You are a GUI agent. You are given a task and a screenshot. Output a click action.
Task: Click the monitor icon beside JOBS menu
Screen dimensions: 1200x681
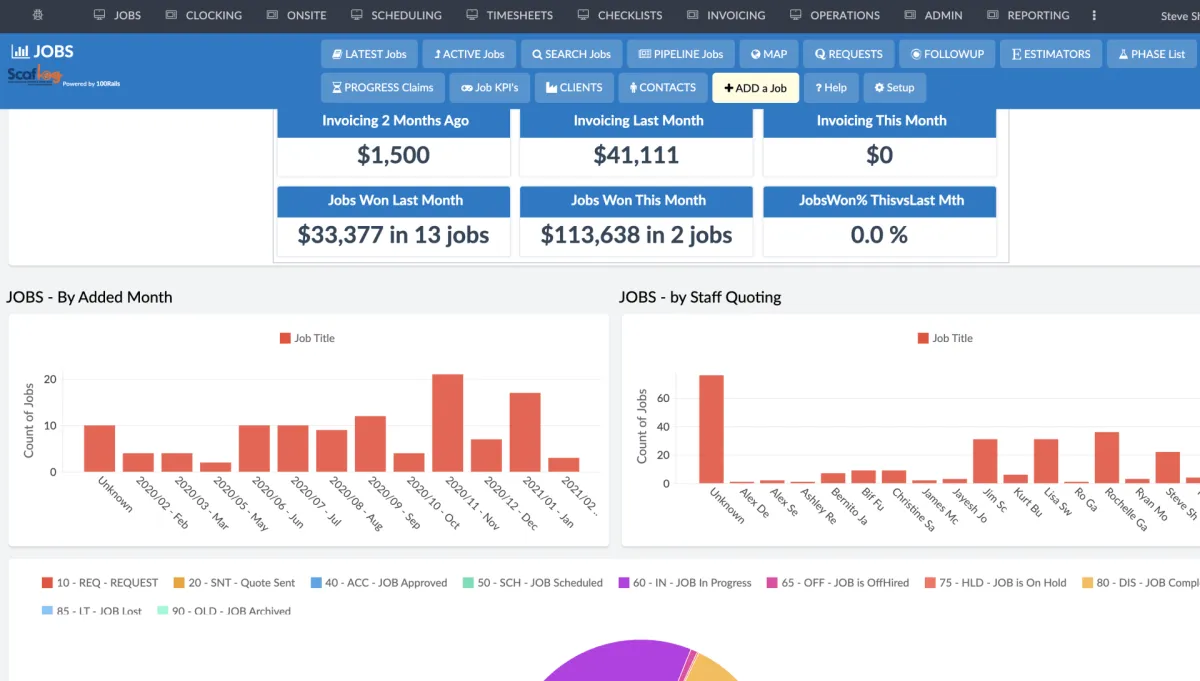tap(99, 16)
